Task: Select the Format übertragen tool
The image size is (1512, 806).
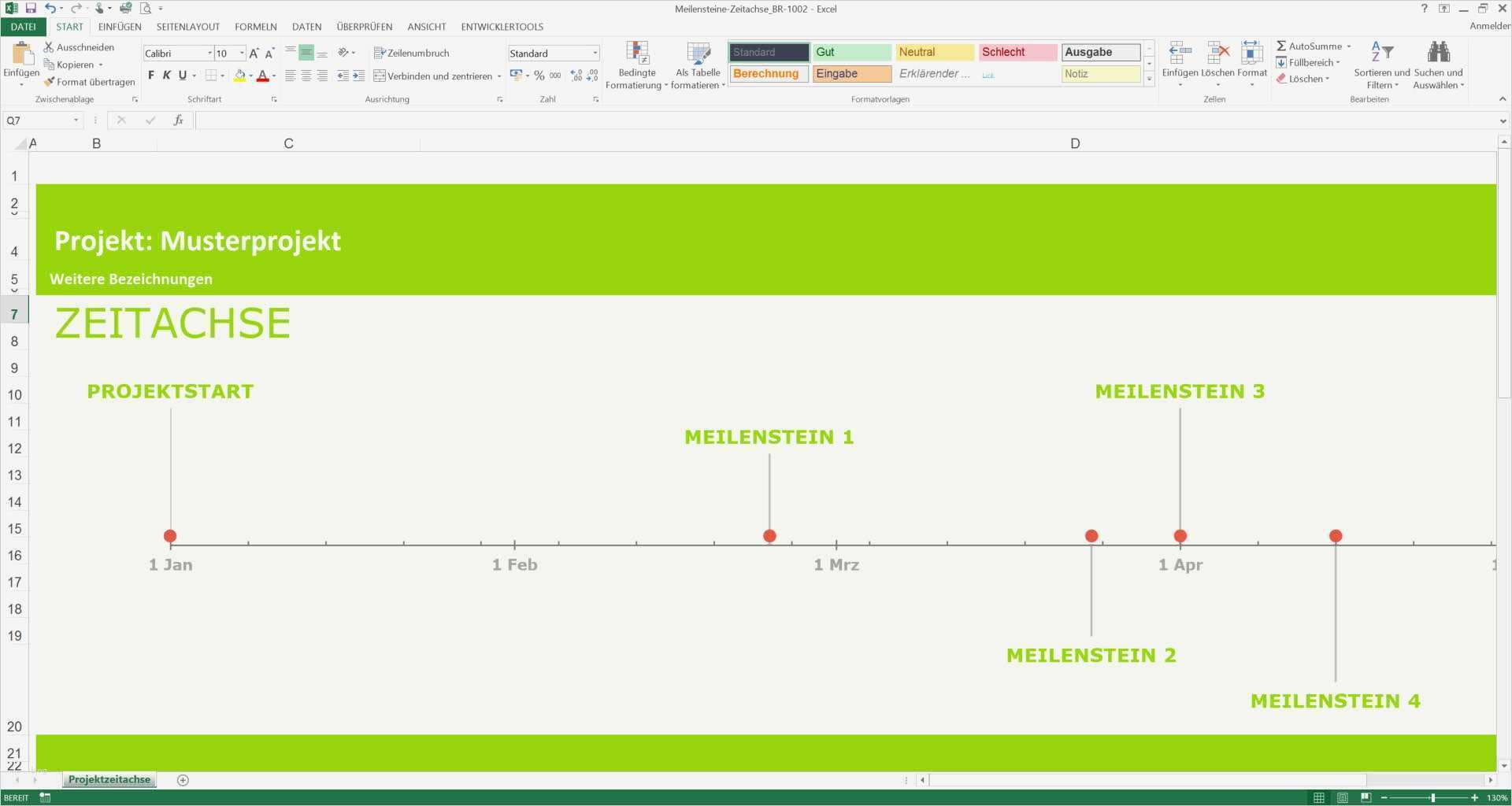Action: [x=89, y=81]
